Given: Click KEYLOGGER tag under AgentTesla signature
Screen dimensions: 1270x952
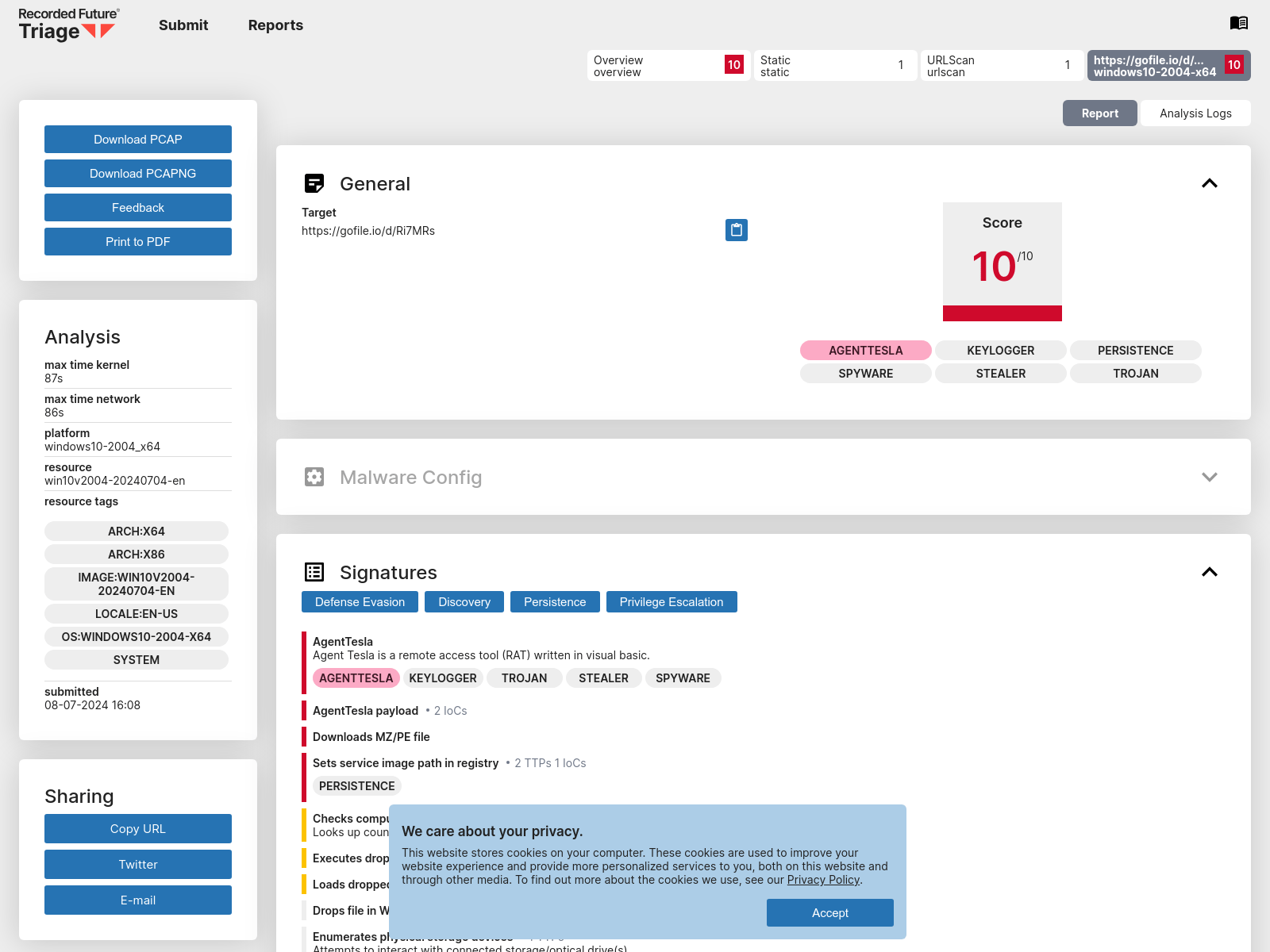Looking at the screenshot, I should [x=443, y=678].
